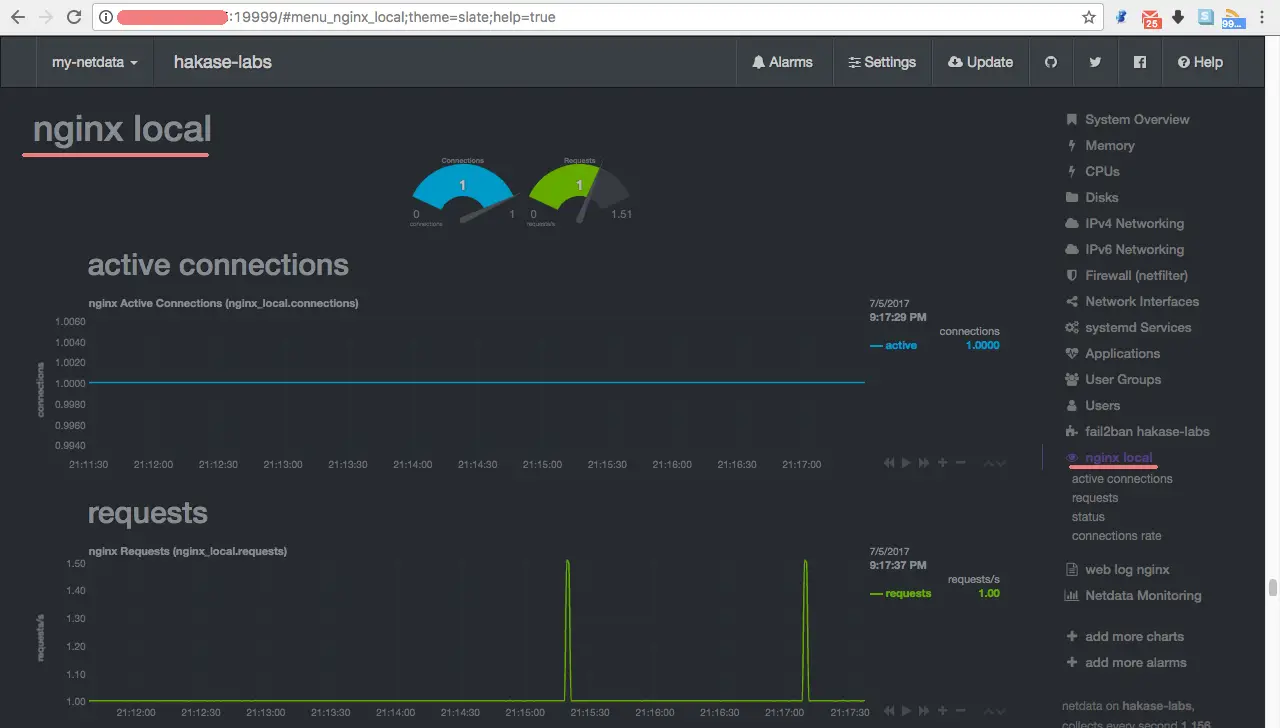The width and height of the screenshot is (1280, 728).
Task: Reset requests chart with play icon
Action: (906, 711)
